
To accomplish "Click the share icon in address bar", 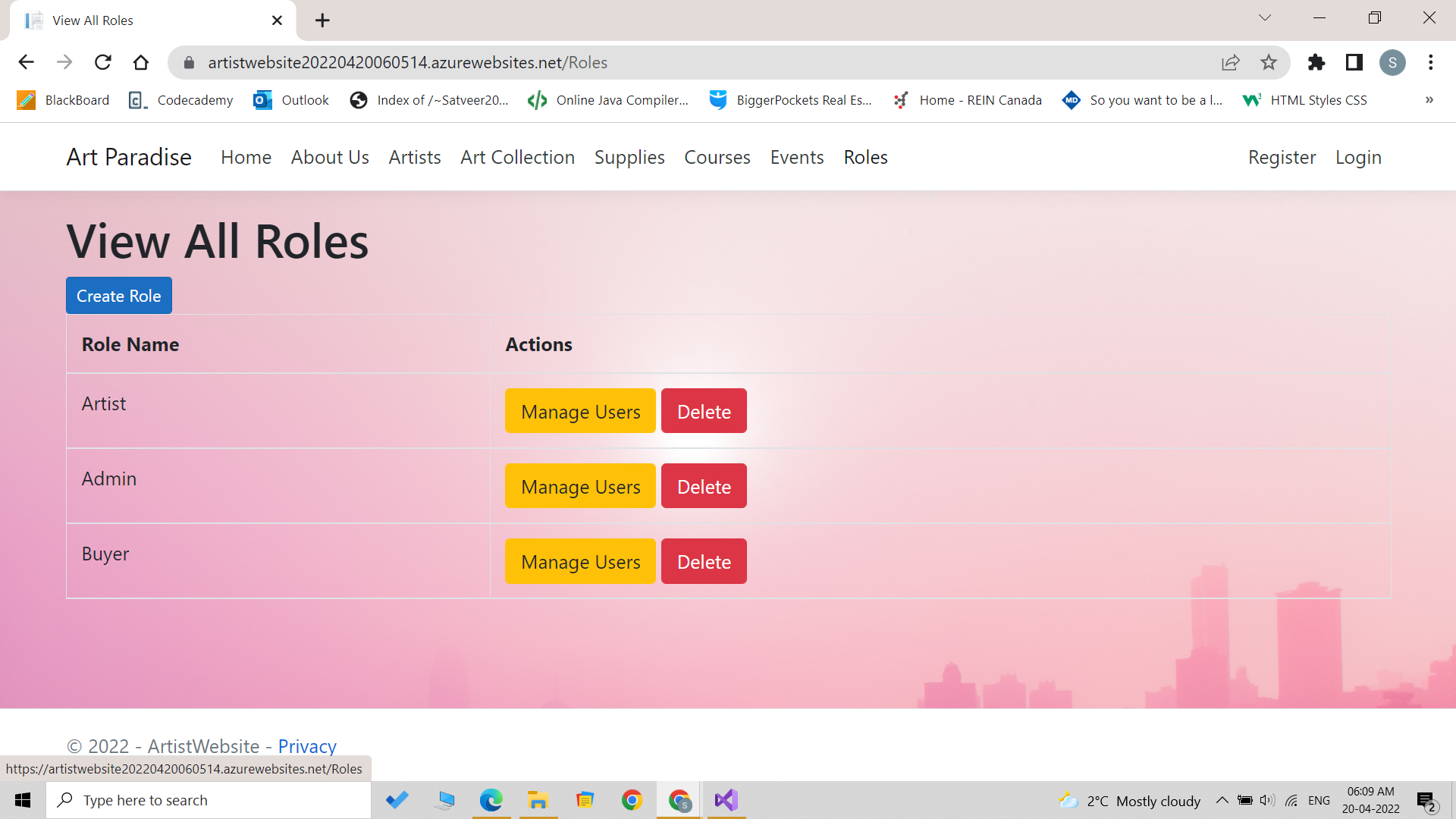I will pyautogui.click(x=1230, y=62).
